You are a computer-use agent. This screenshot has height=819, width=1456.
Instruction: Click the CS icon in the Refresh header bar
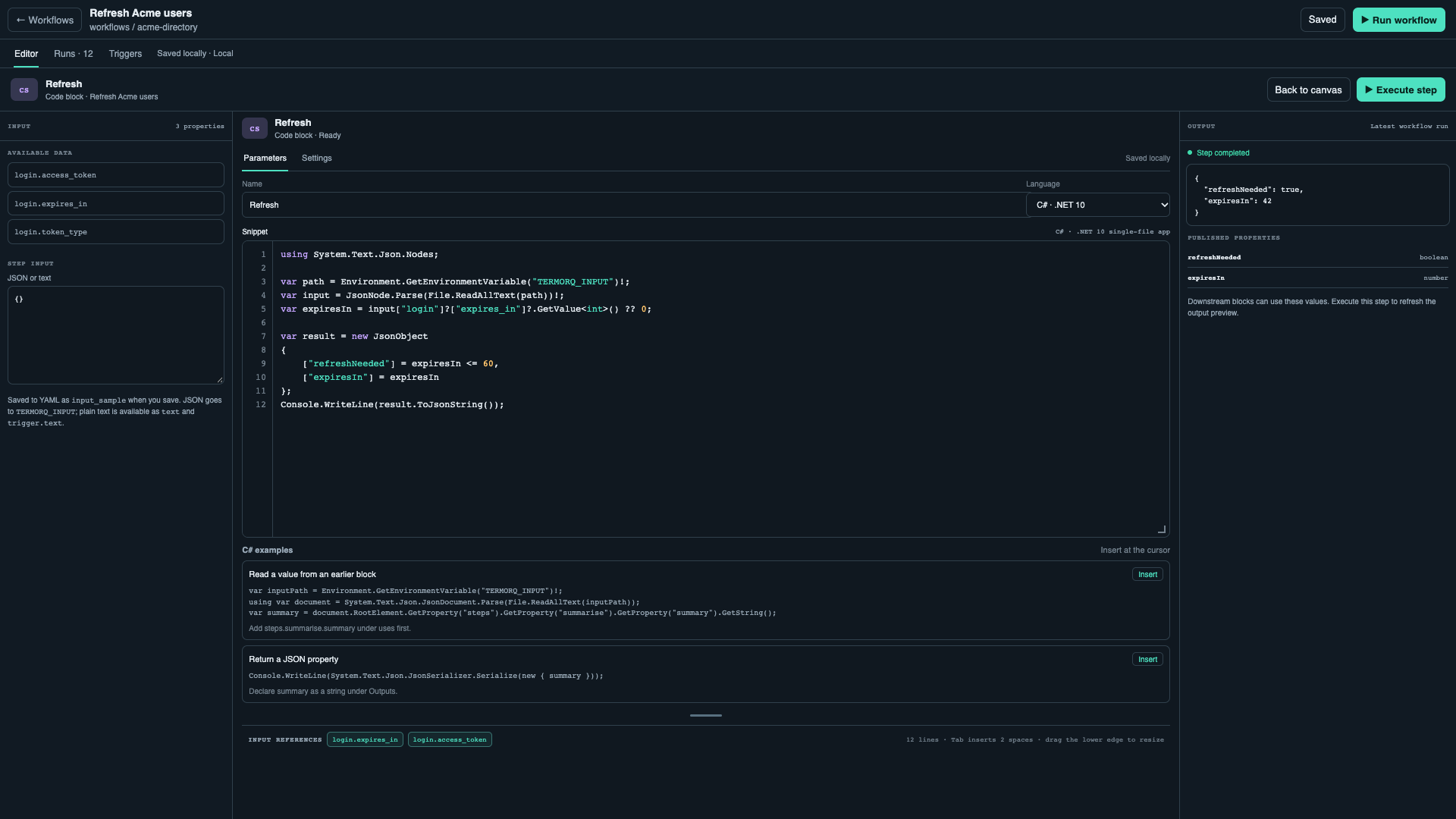pyautogui.click(x=24, y=89)
